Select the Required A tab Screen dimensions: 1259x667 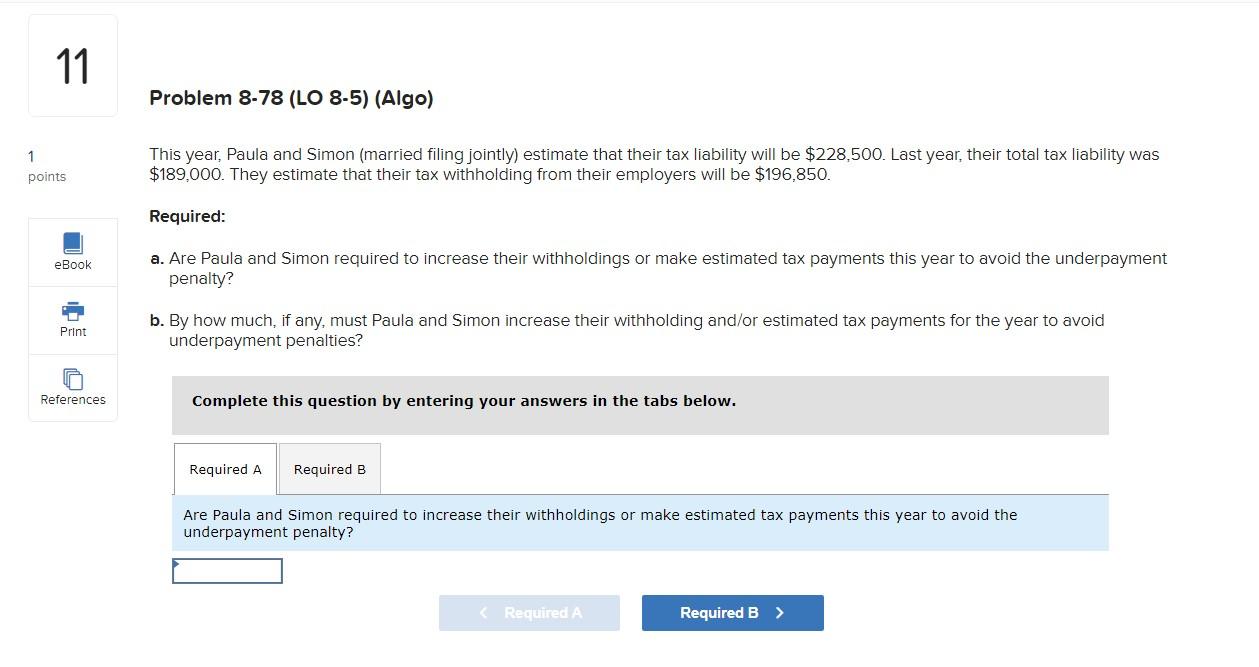pos(224,468)
